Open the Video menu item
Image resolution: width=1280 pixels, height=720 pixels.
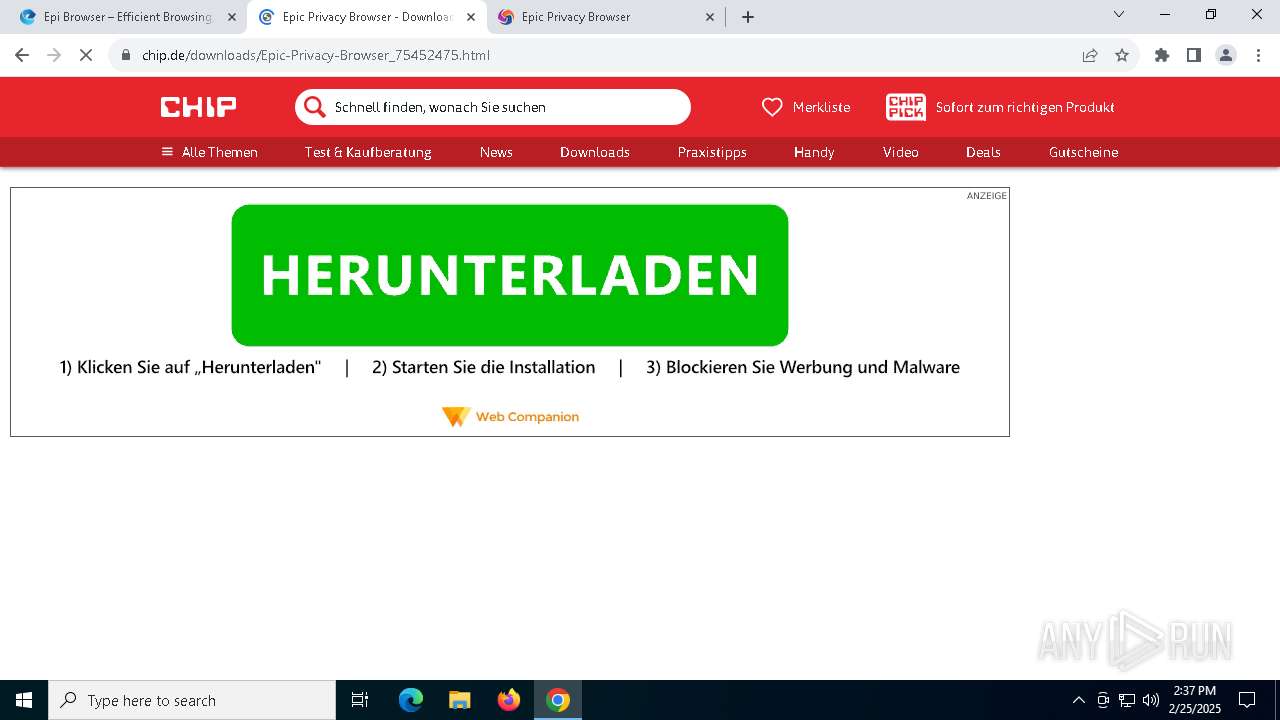click(x=901, y=152)
